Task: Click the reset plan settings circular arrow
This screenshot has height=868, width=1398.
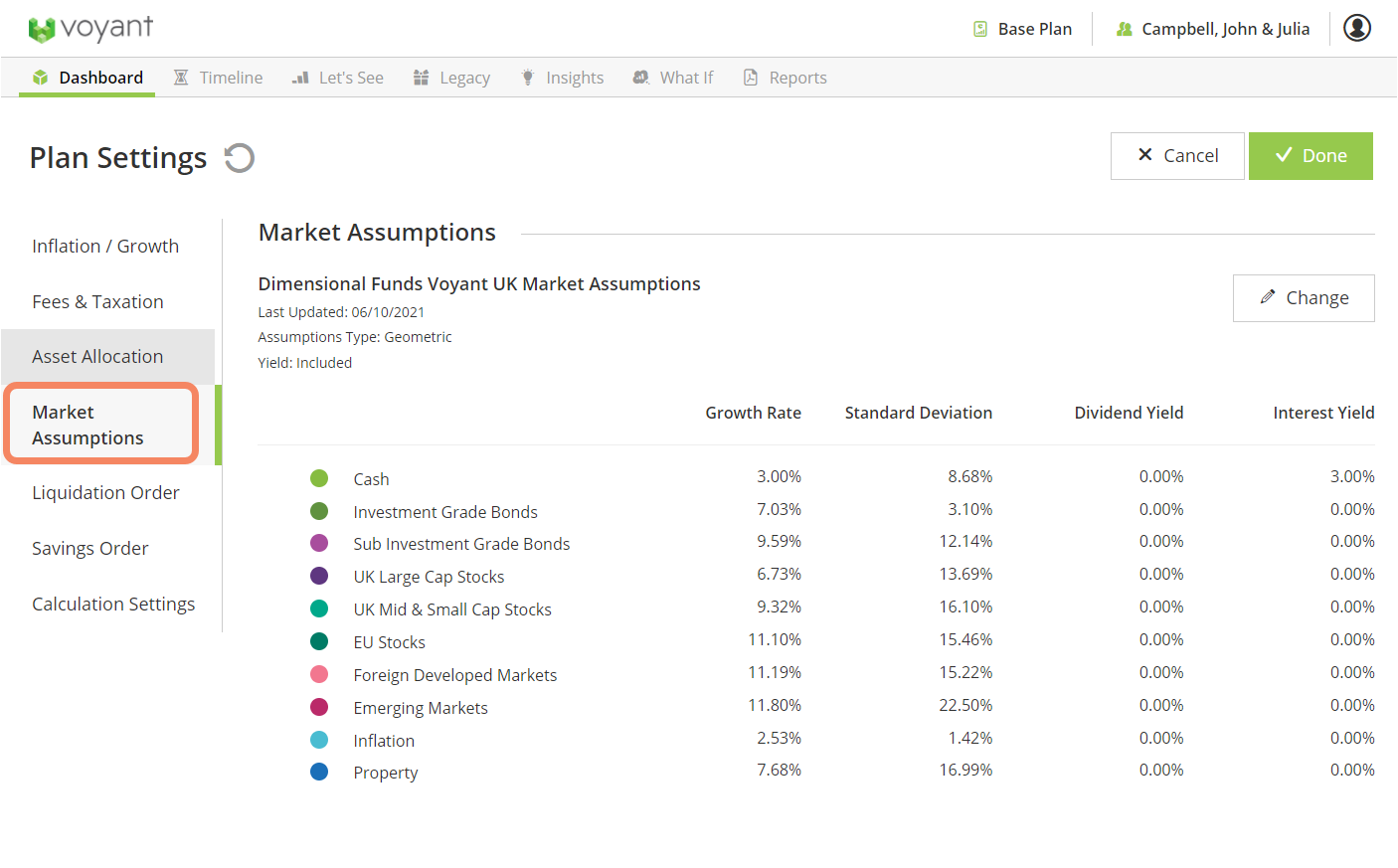Action: pos(239,158)
